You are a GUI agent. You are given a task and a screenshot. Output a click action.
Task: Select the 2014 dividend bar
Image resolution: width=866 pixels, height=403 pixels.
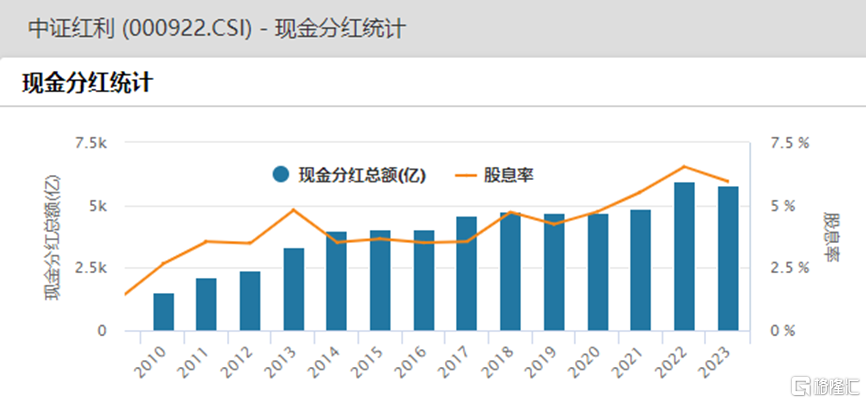tap(337, 281)
